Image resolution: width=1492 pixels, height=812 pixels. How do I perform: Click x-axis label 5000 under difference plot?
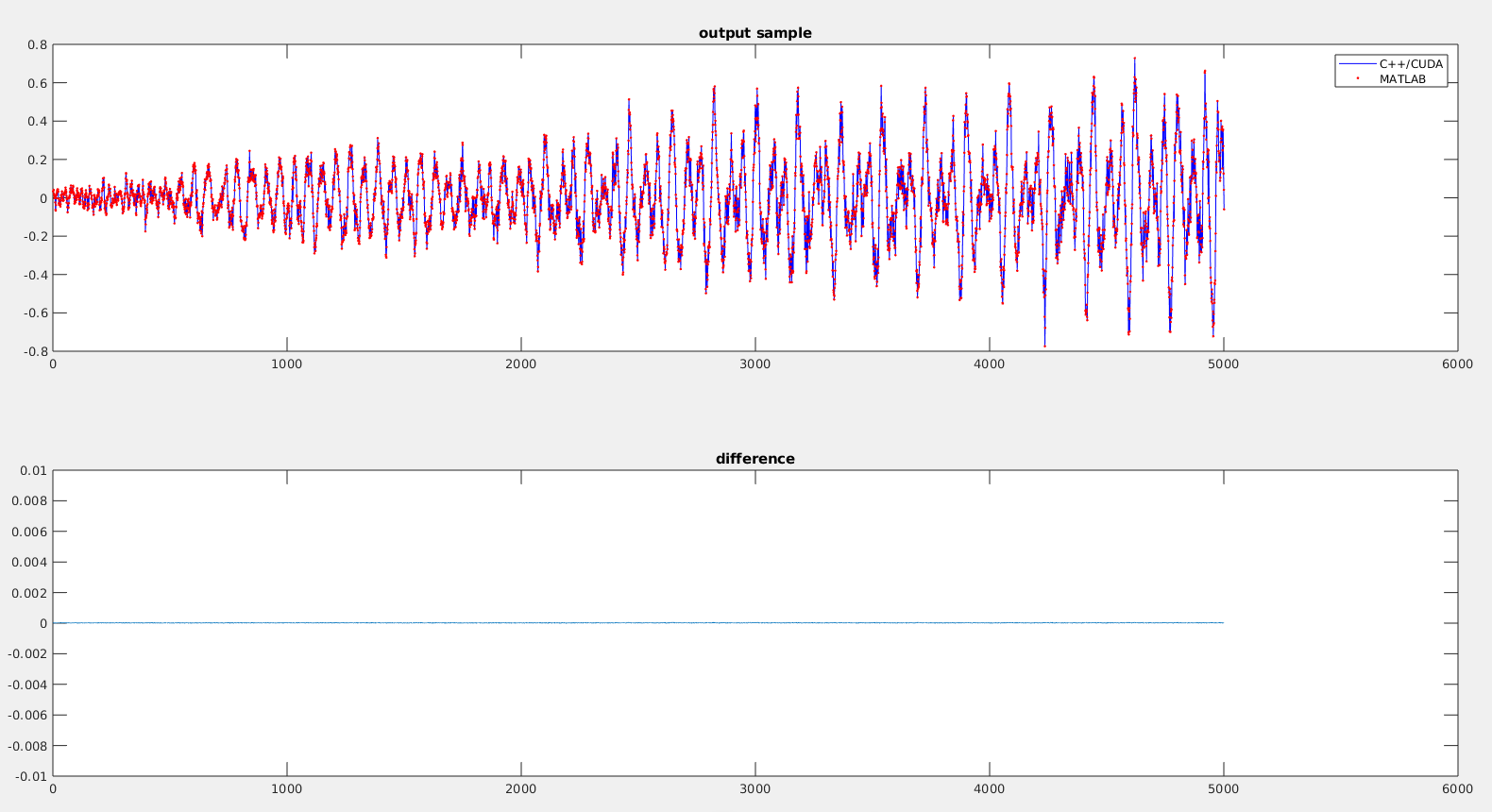[1224, 789]
